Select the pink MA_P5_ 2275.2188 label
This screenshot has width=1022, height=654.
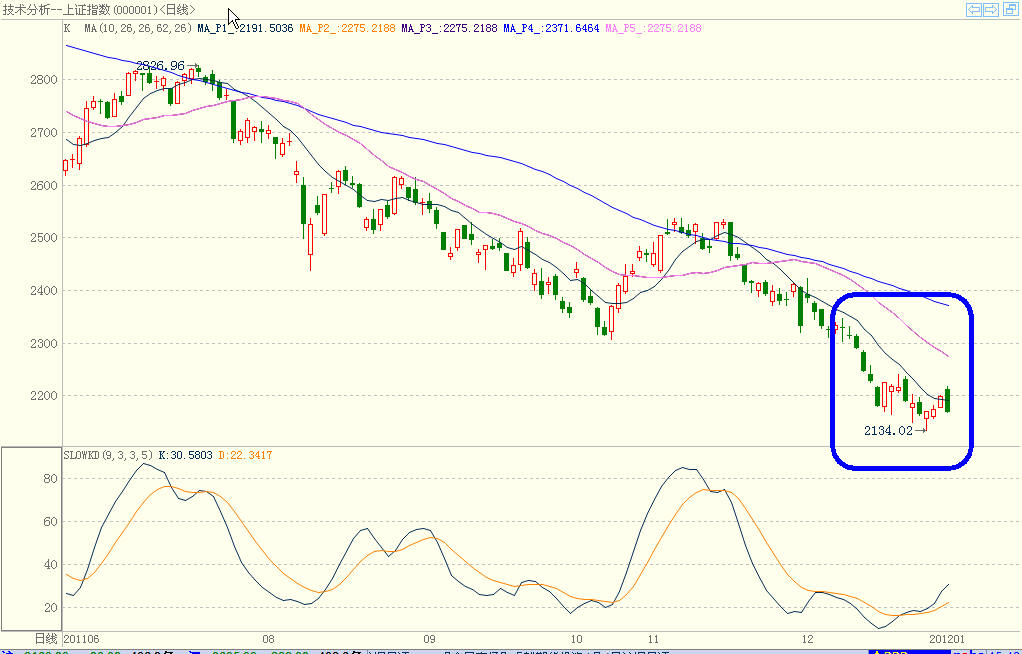click(x=653, y=28)
